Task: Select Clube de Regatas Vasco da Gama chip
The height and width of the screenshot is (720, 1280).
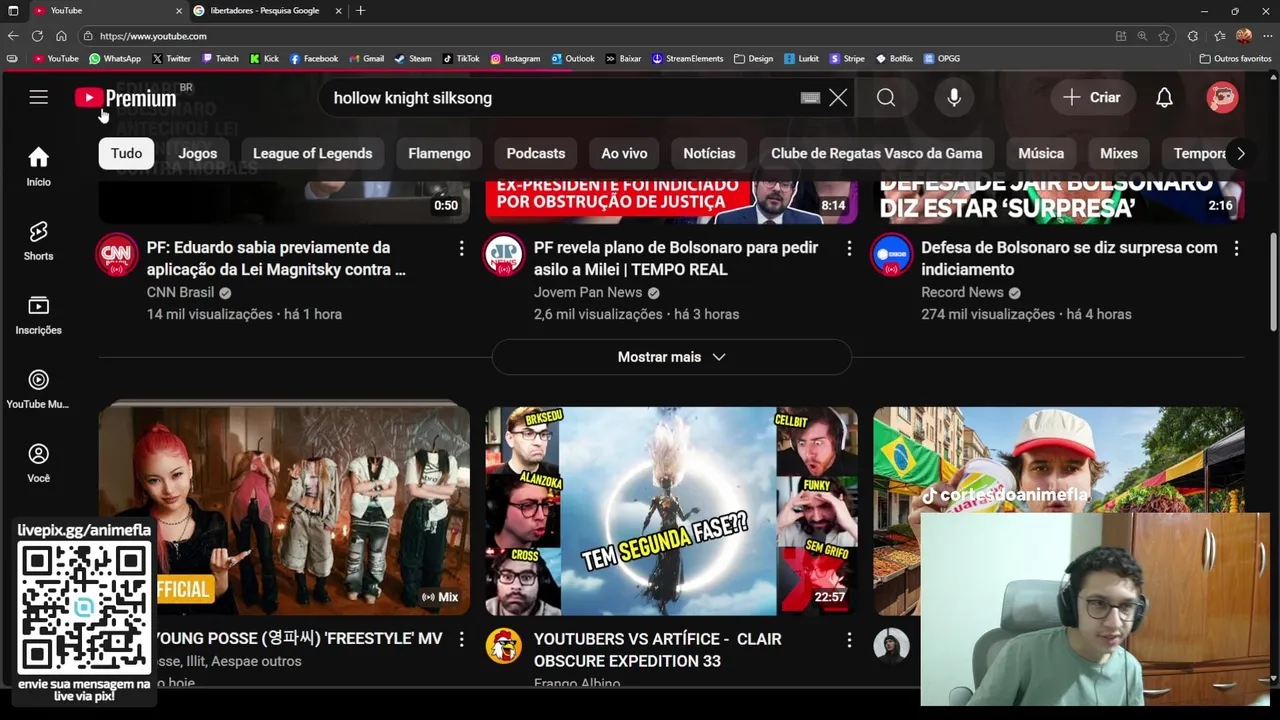Action: click(x=876, y=153)
